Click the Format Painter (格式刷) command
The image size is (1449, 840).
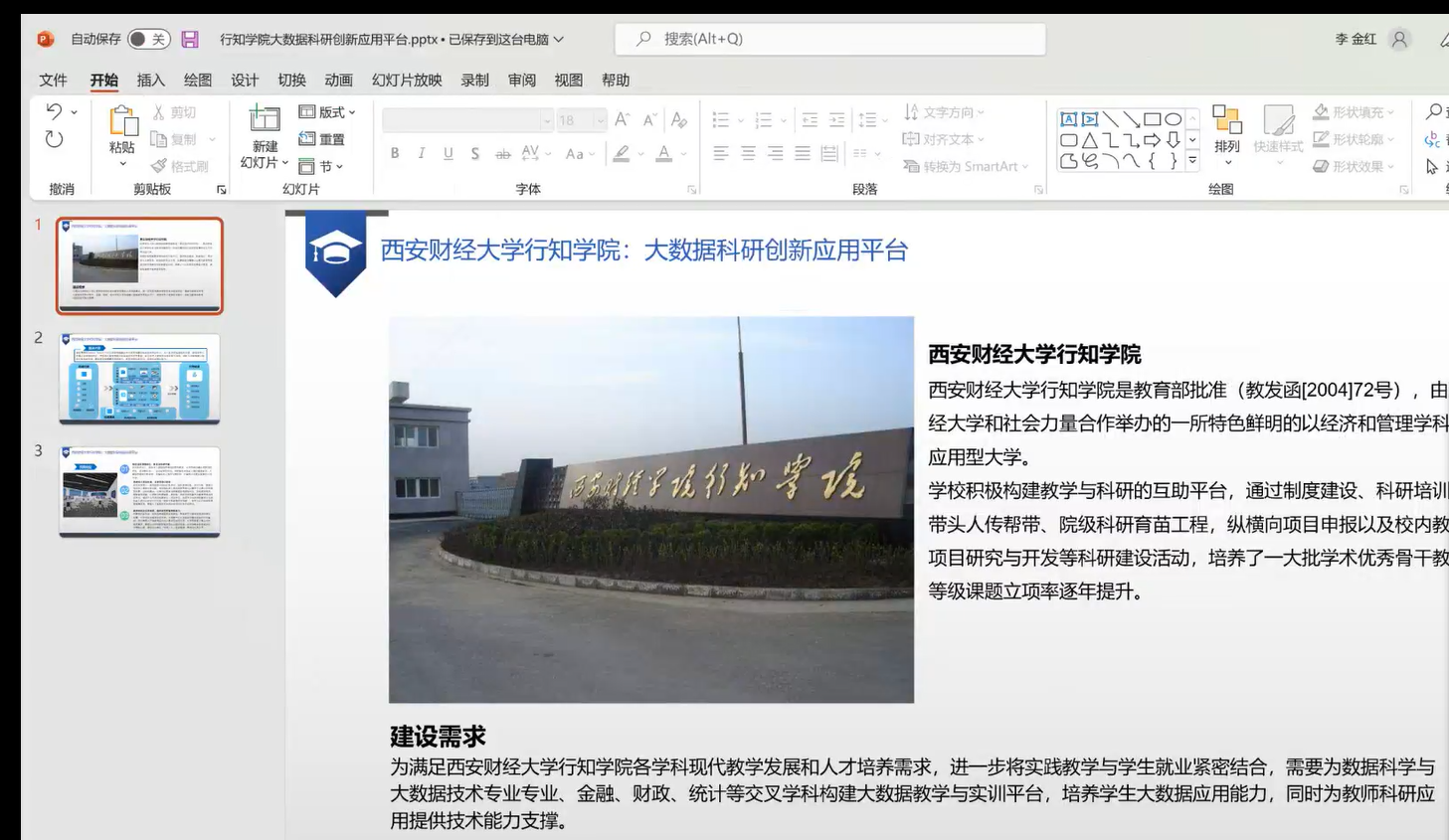point(180,166)
